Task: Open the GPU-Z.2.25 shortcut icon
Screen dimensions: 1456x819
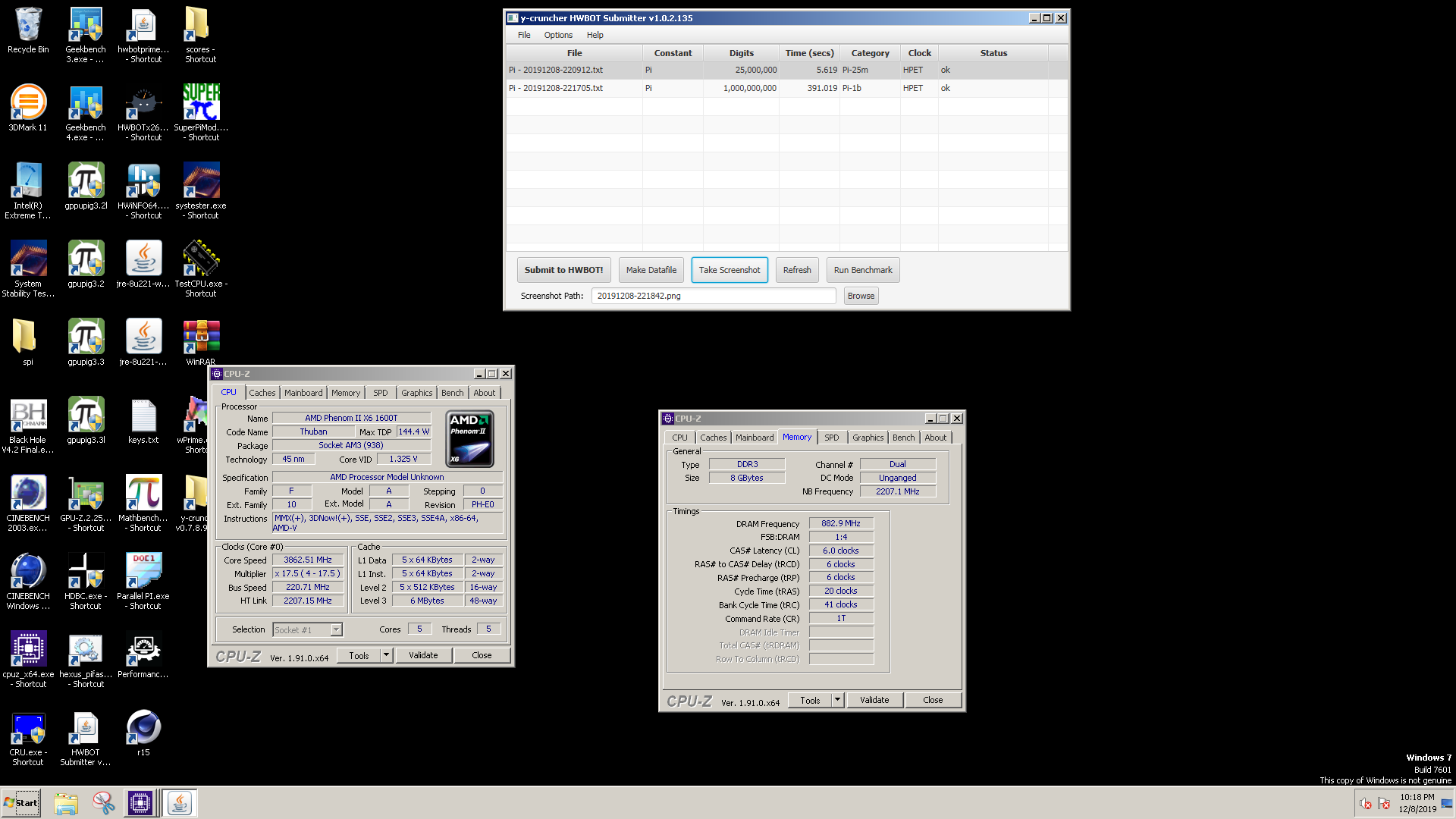Action: pos(86,504)
